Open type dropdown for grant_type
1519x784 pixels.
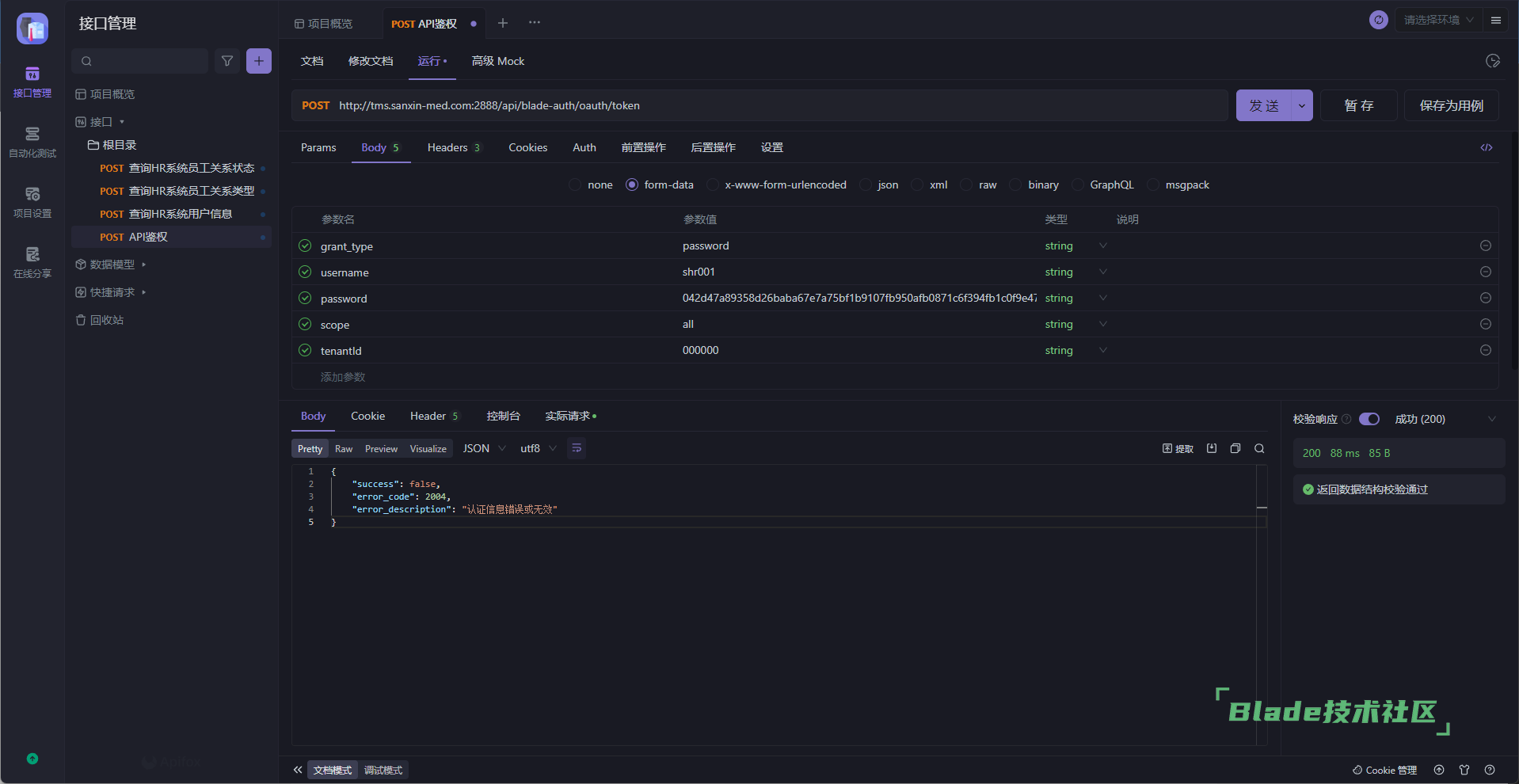click(x=1103, y=245)
